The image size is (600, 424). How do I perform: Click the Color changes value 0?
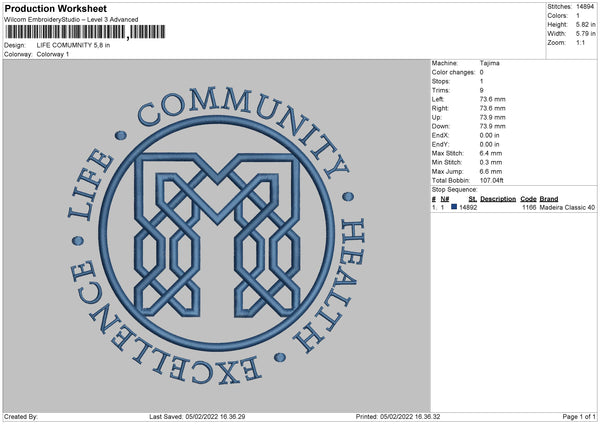click(x=481, y=72)
